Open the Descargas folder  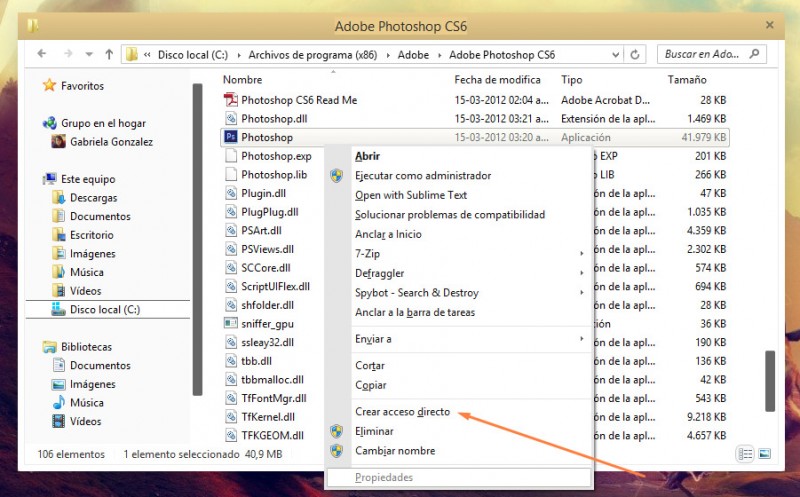pyautogui.click(x=93, y=197)
